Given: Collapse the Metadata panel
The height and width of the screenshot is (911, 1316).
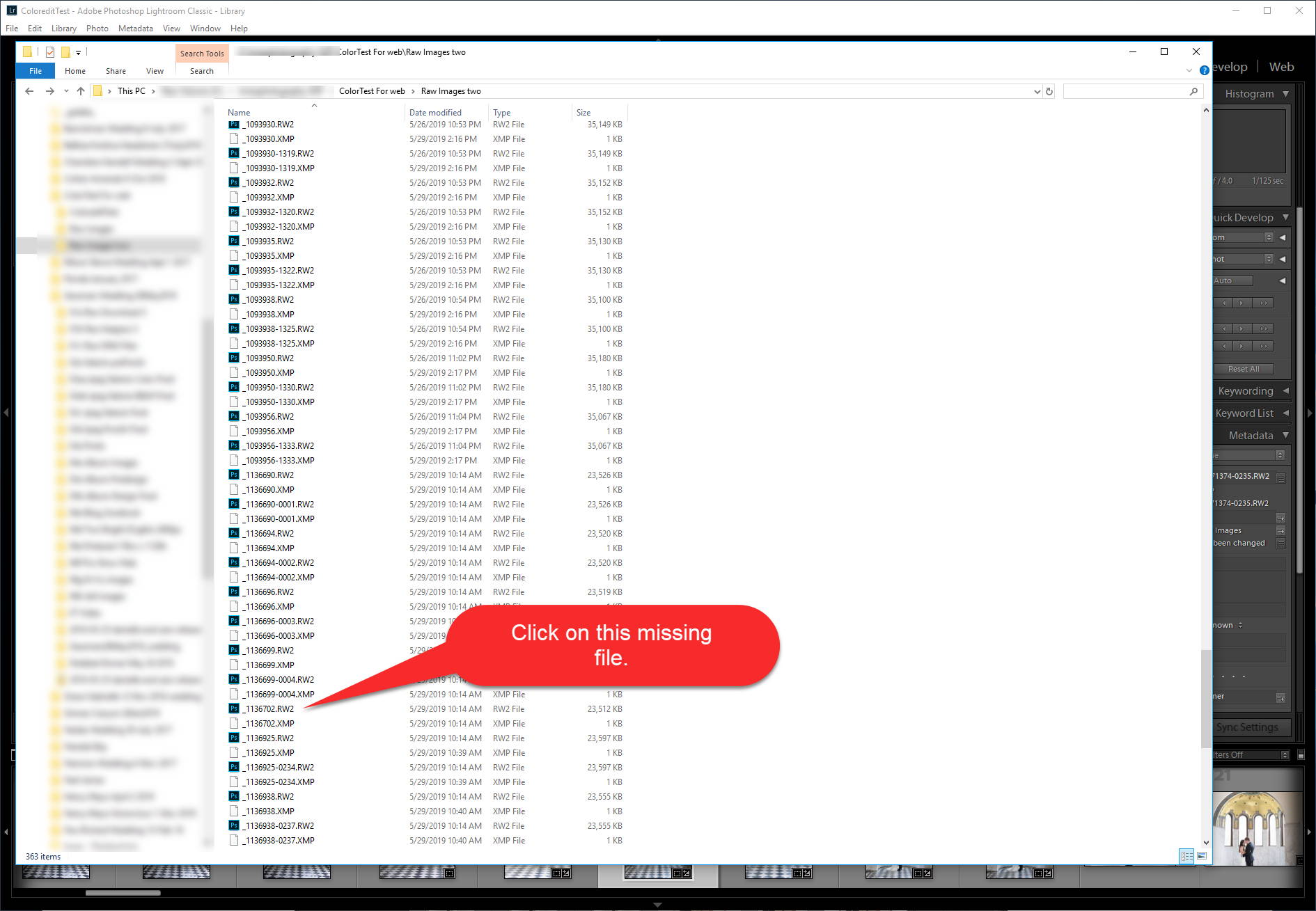Looking at the screenshot, I should [x=1285, y=436].
